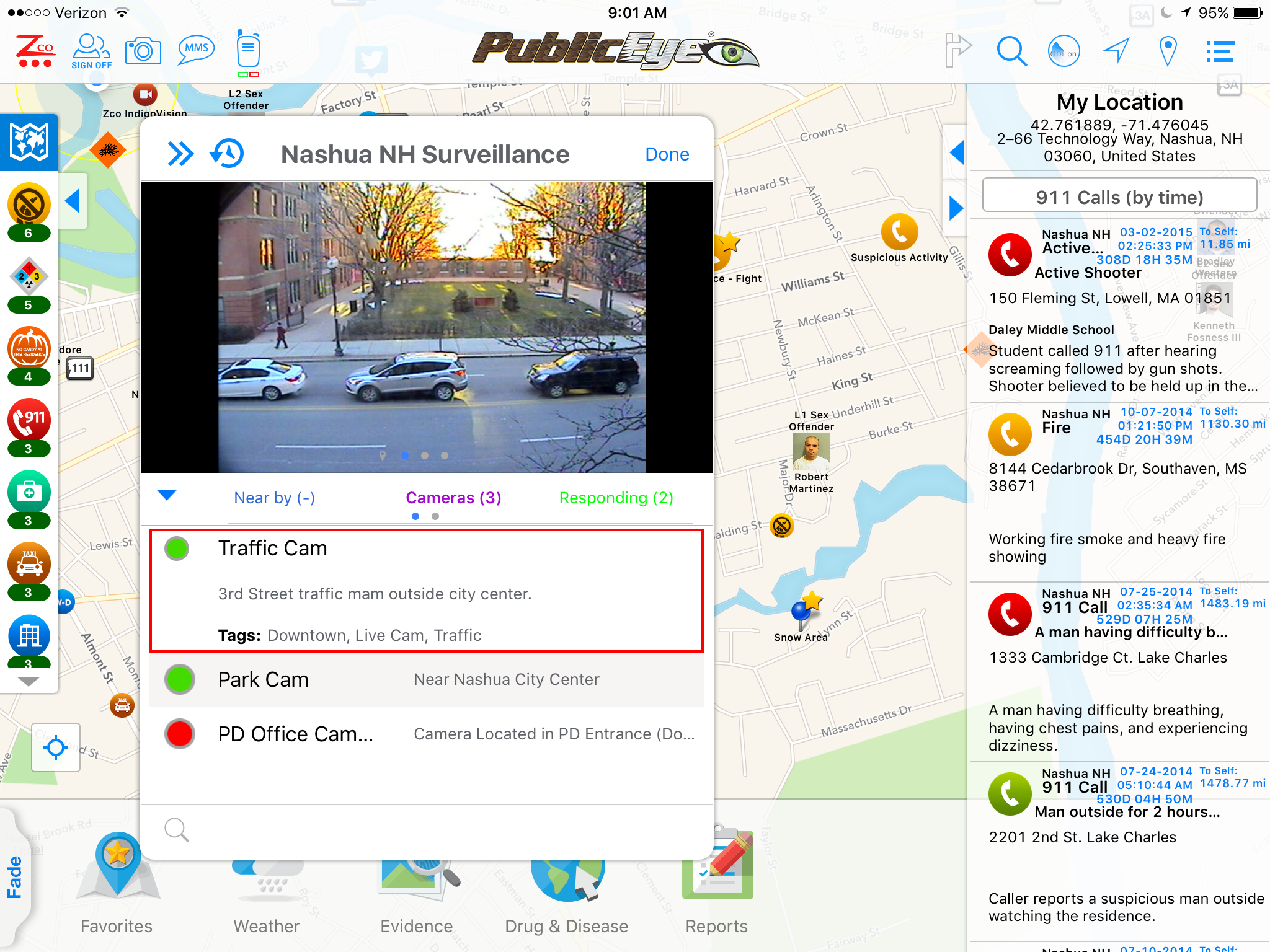Select the medical kit category icon
1270x952 pixels.
29,500
